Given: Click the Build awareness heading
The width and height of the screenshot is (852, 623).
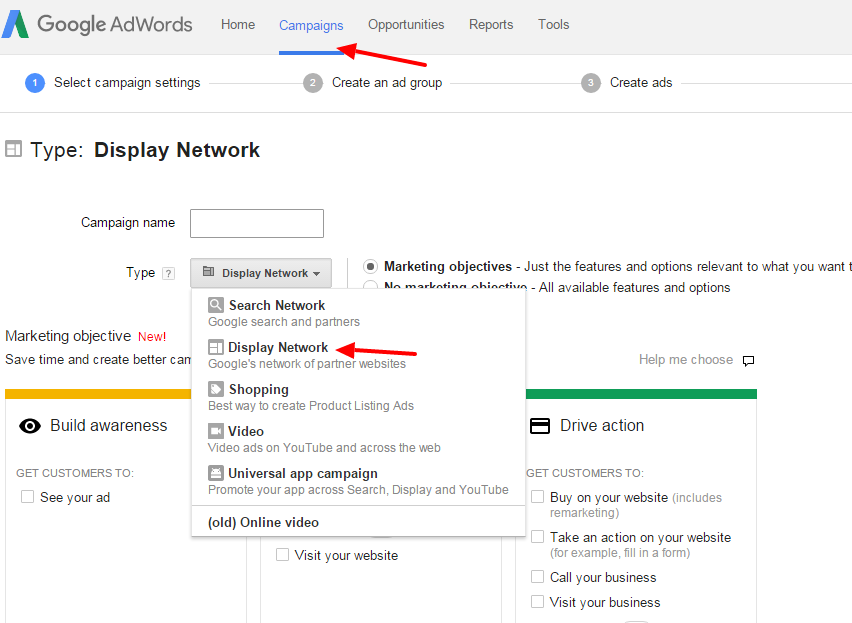Looking at the screenshot, I should click(x=109, y=425).
